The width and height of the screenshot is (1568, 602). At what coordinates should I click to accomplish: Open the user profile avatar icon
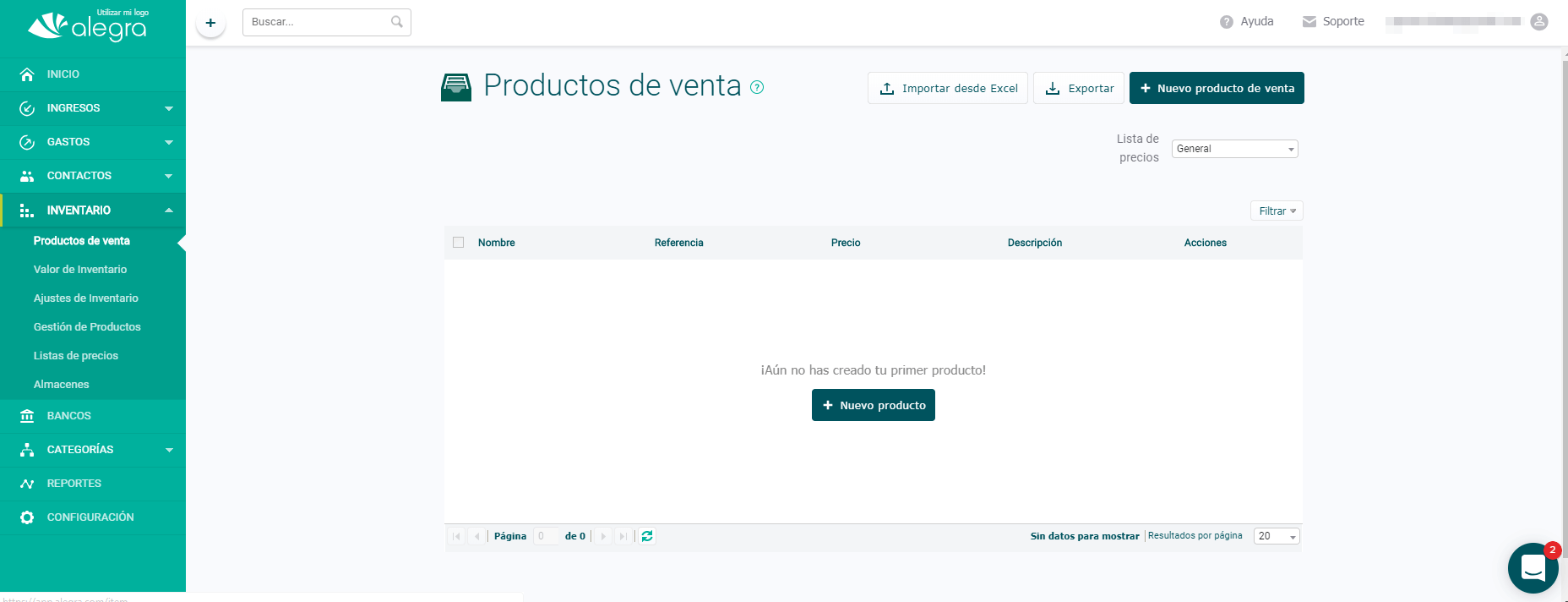(x=1539, y=22)
